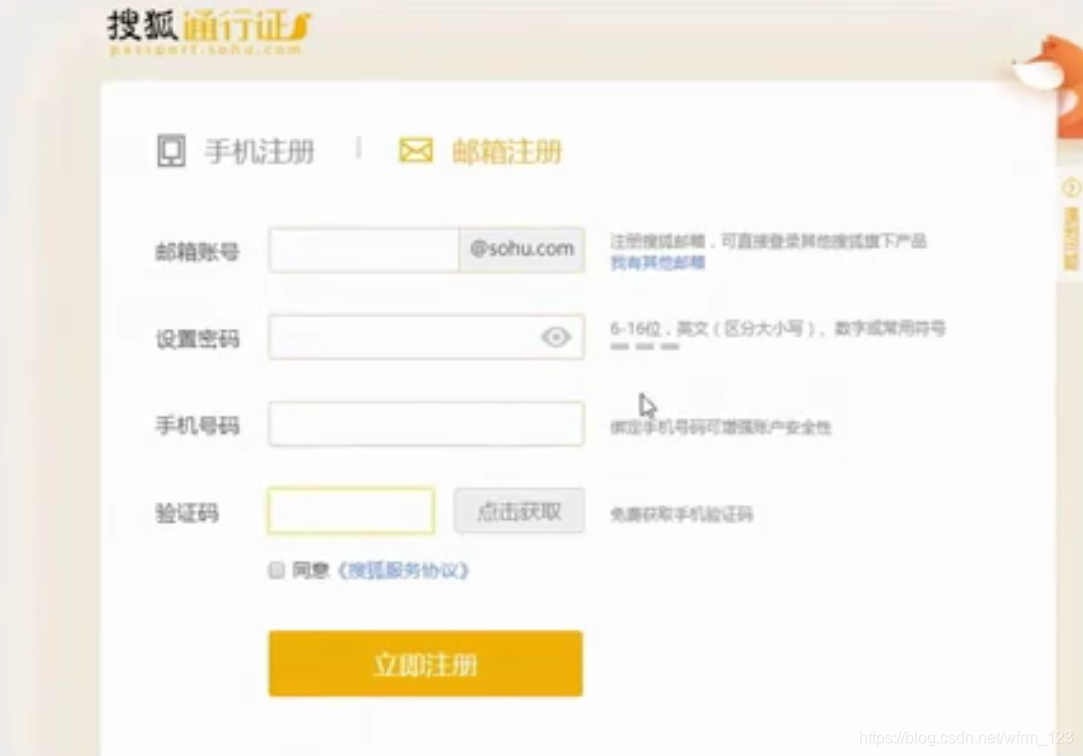The width and height of the screenshot is (1083, 756).
Task: Focus the 手机号码 input field
Action: pyautogui.click(x=426, y=424)
